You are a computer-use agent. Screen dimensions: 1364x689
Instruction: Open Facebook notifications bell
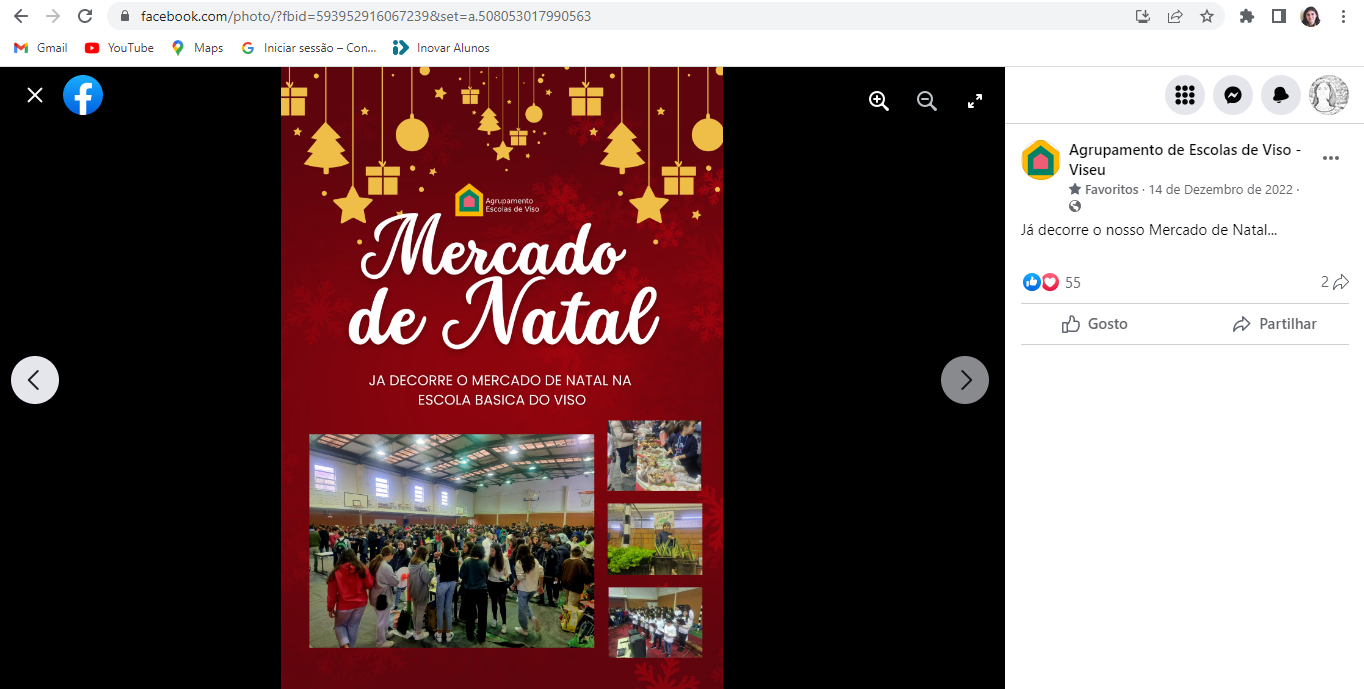pyautogui.click(x=1281, y=95)
